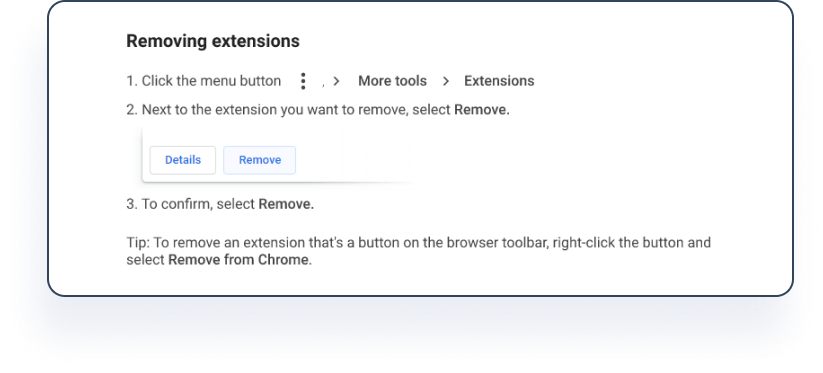Click the list number '2.' marker
The image size is (823, 373).
132,110
